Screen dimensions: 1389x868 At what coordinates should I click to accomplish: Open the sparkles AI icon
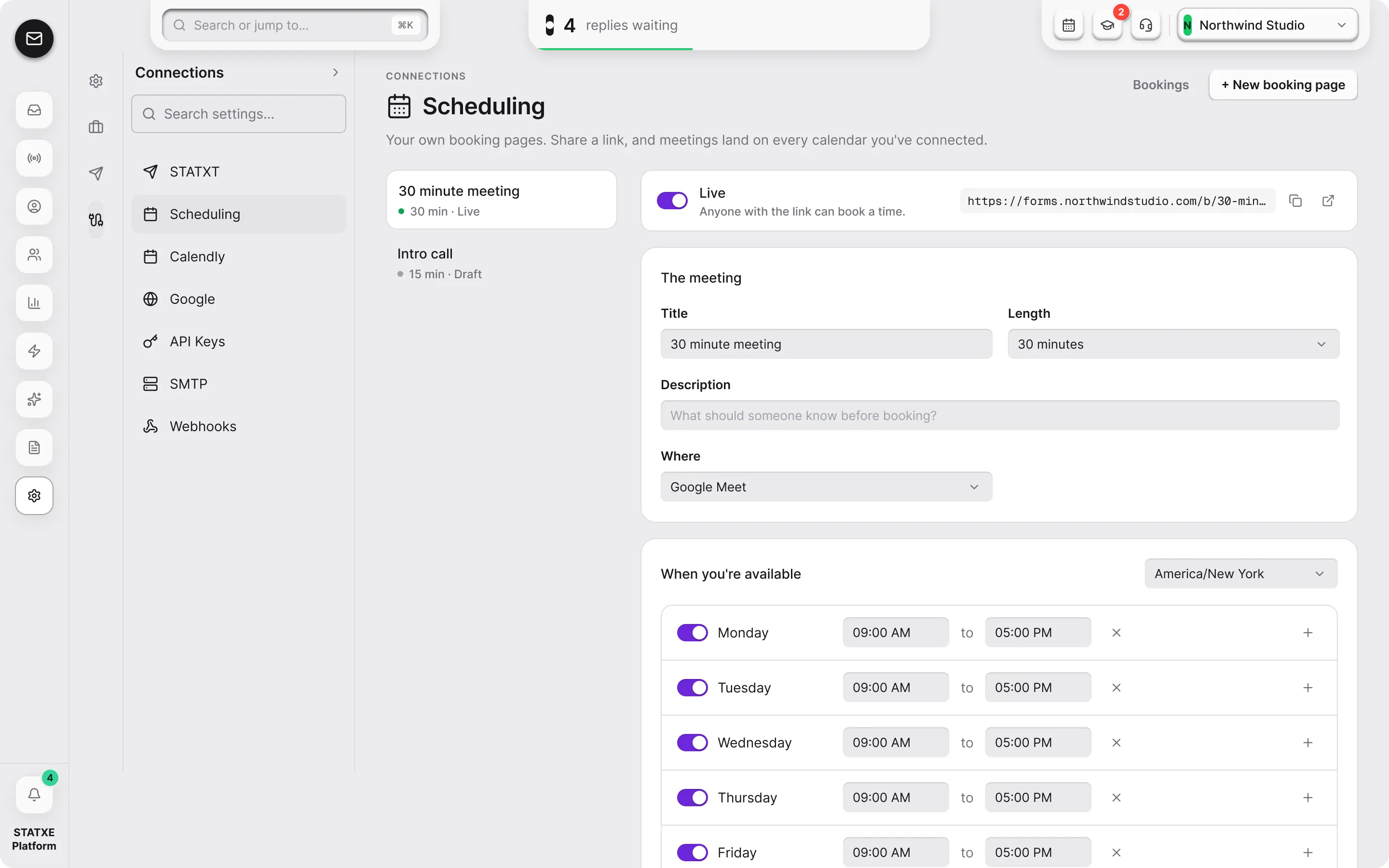34,399
